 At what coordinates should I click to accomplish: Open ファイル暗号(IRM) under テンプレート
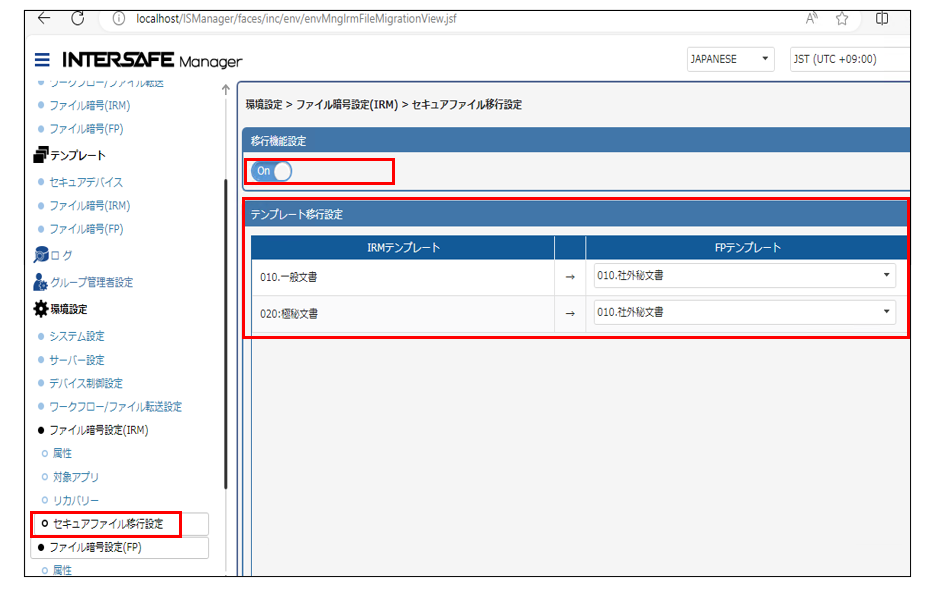coord(90,206)
